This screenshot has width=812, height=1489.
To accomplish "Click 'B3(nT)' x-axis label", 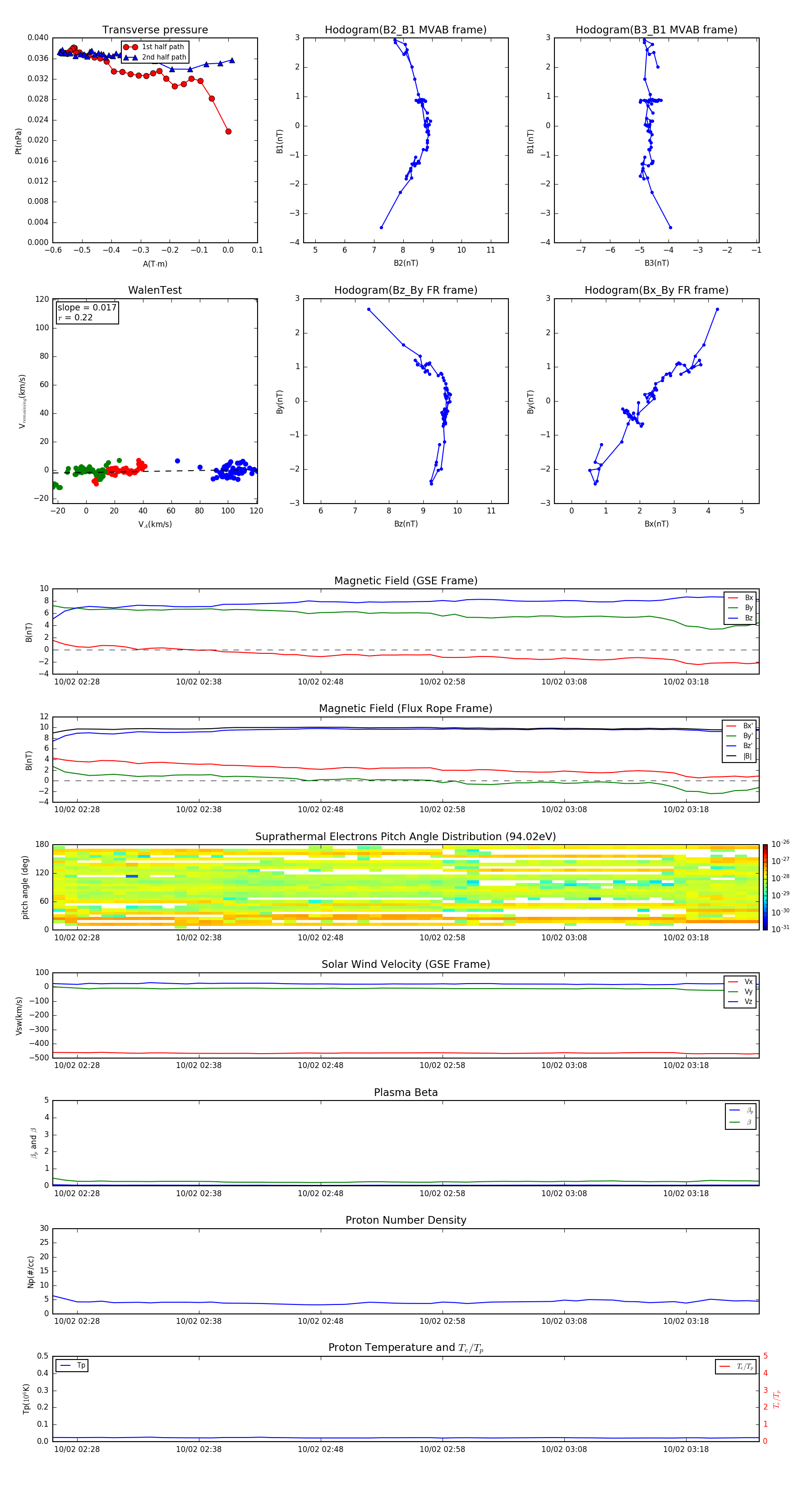I will click(656, 263).
